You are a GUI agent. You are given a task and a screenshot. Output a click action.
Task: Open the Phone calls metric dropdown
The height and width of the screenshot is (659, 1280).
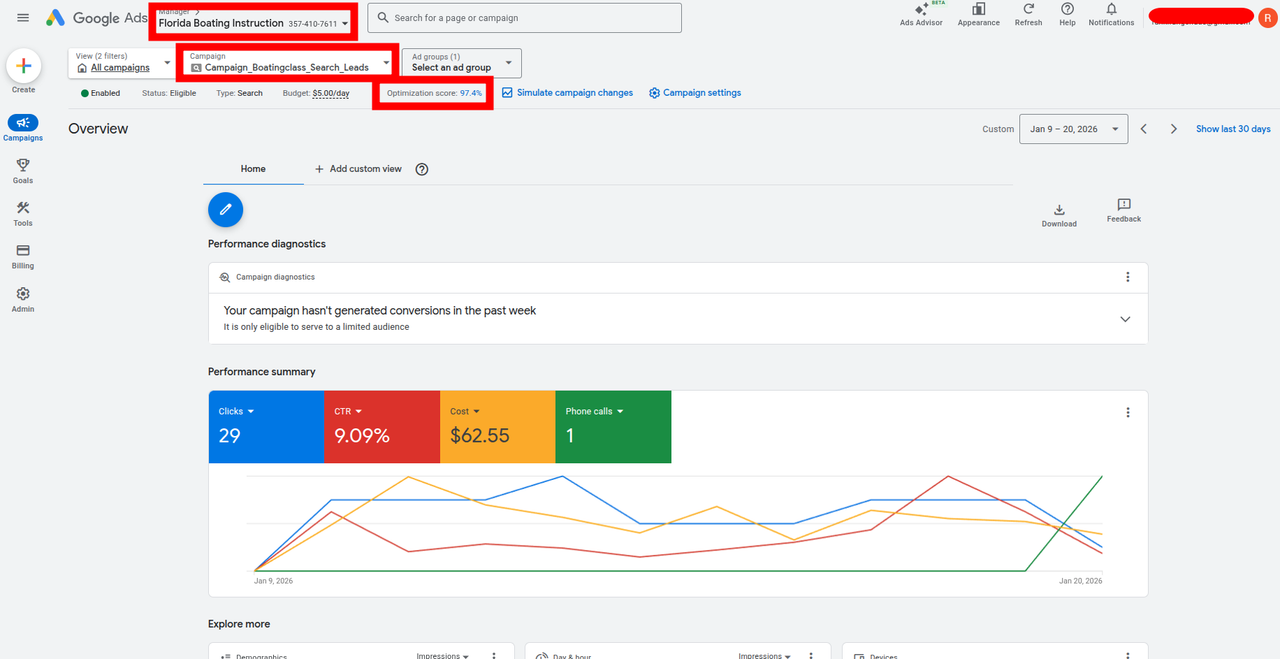(594, 411)
